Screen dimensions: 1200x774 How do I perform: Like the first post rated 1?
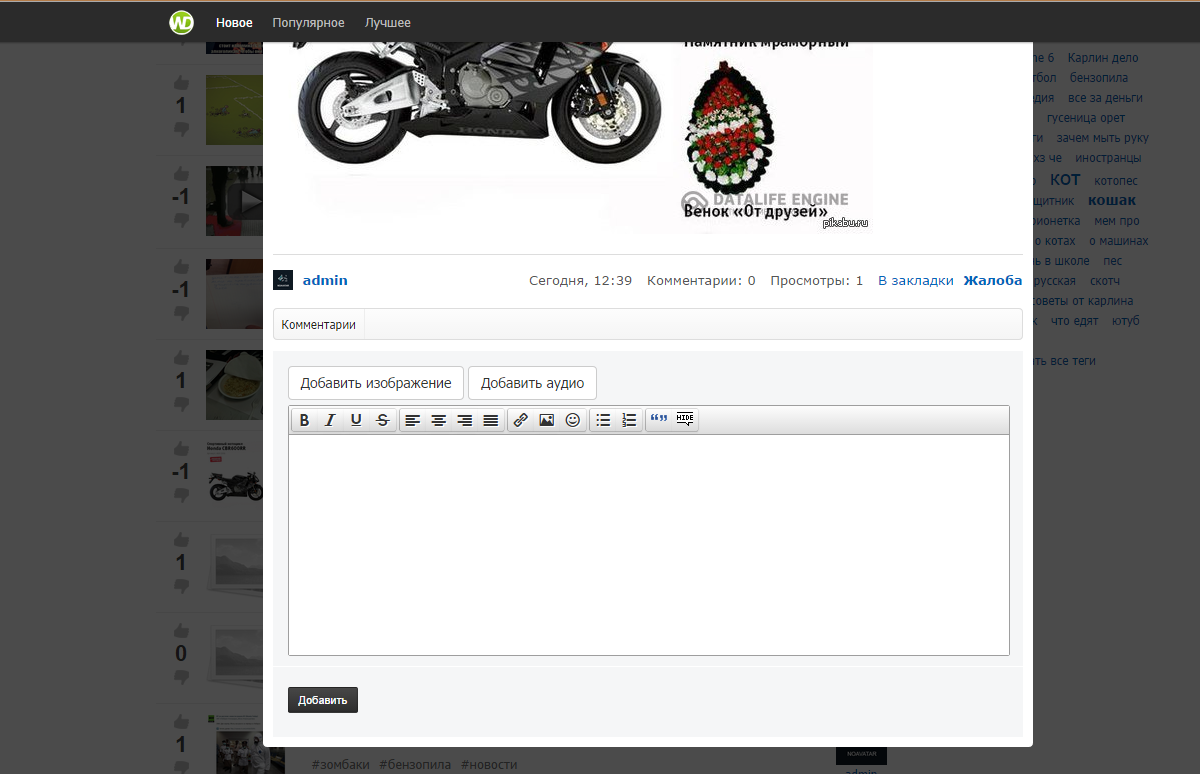point(181,83)
